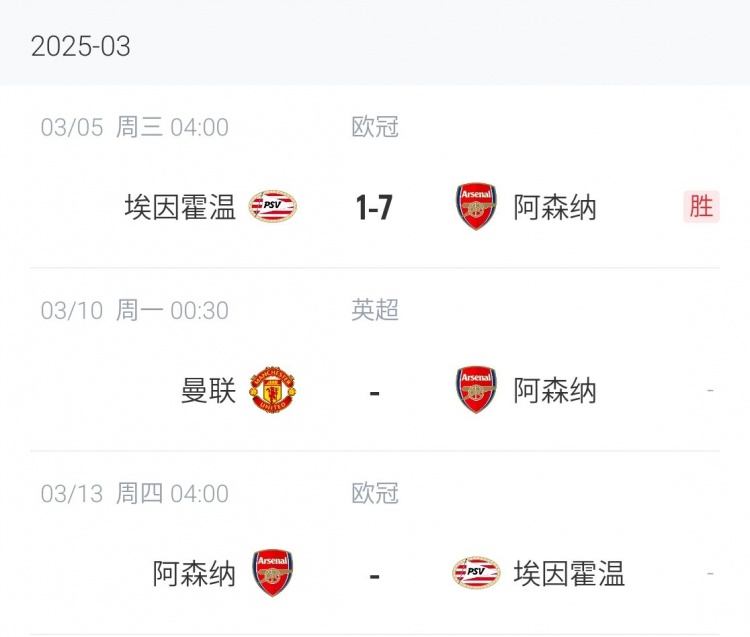Click 阿森纳 name in the 1-7 match
The image size is (750, 637).
pyautogui.click(x=555, y=207)
